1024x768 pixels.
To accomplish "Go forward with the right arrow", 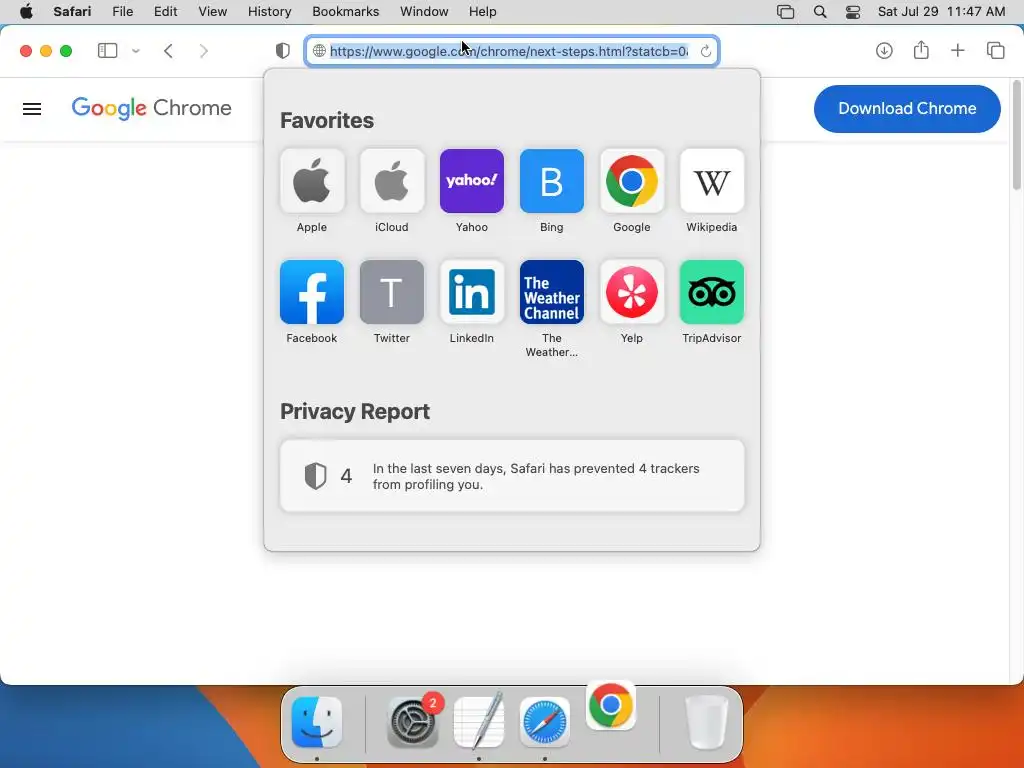I will 204,51.
